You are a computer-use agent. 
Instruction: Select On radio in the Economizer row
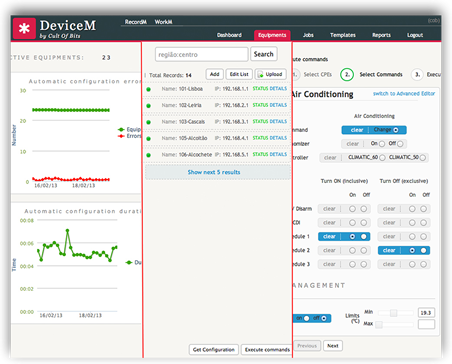click(382, 144)
